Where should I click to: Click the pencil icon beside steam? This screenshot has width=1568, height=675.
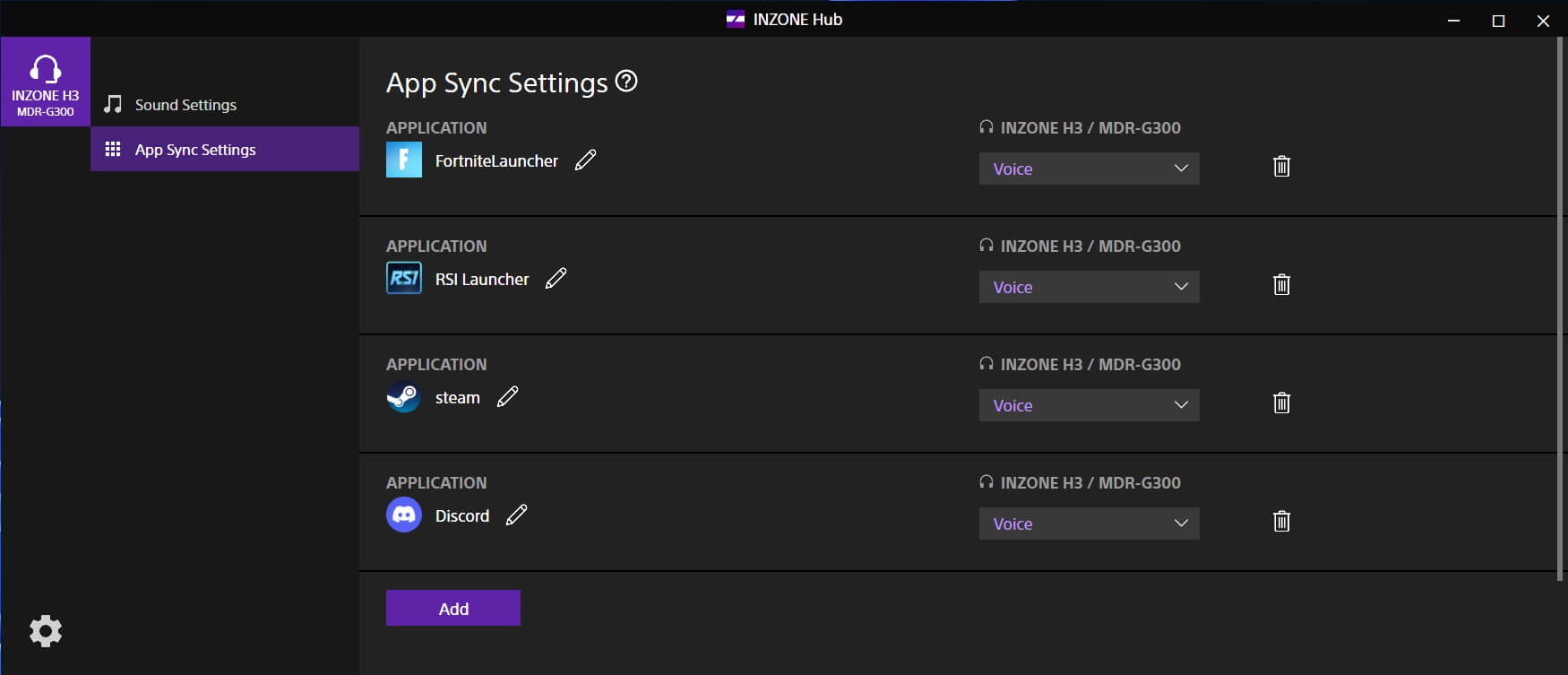507,397
